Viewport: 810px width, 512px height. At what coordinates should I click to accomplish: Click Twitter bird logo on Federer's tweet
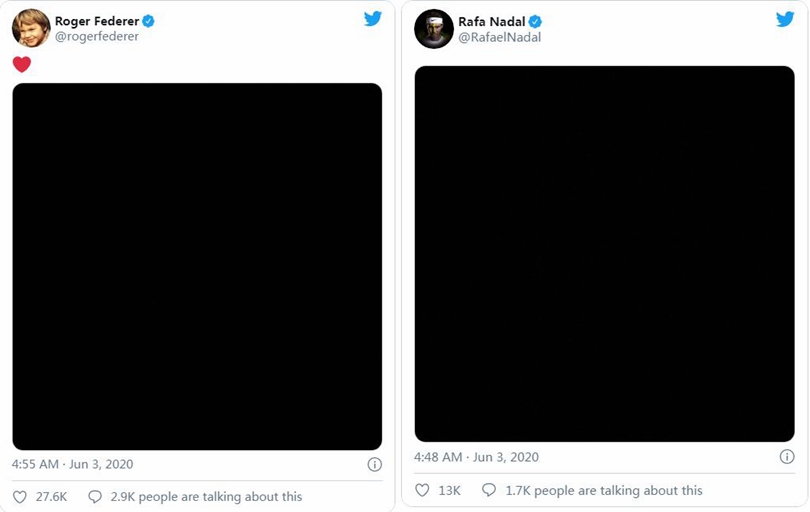click(372, 19)
